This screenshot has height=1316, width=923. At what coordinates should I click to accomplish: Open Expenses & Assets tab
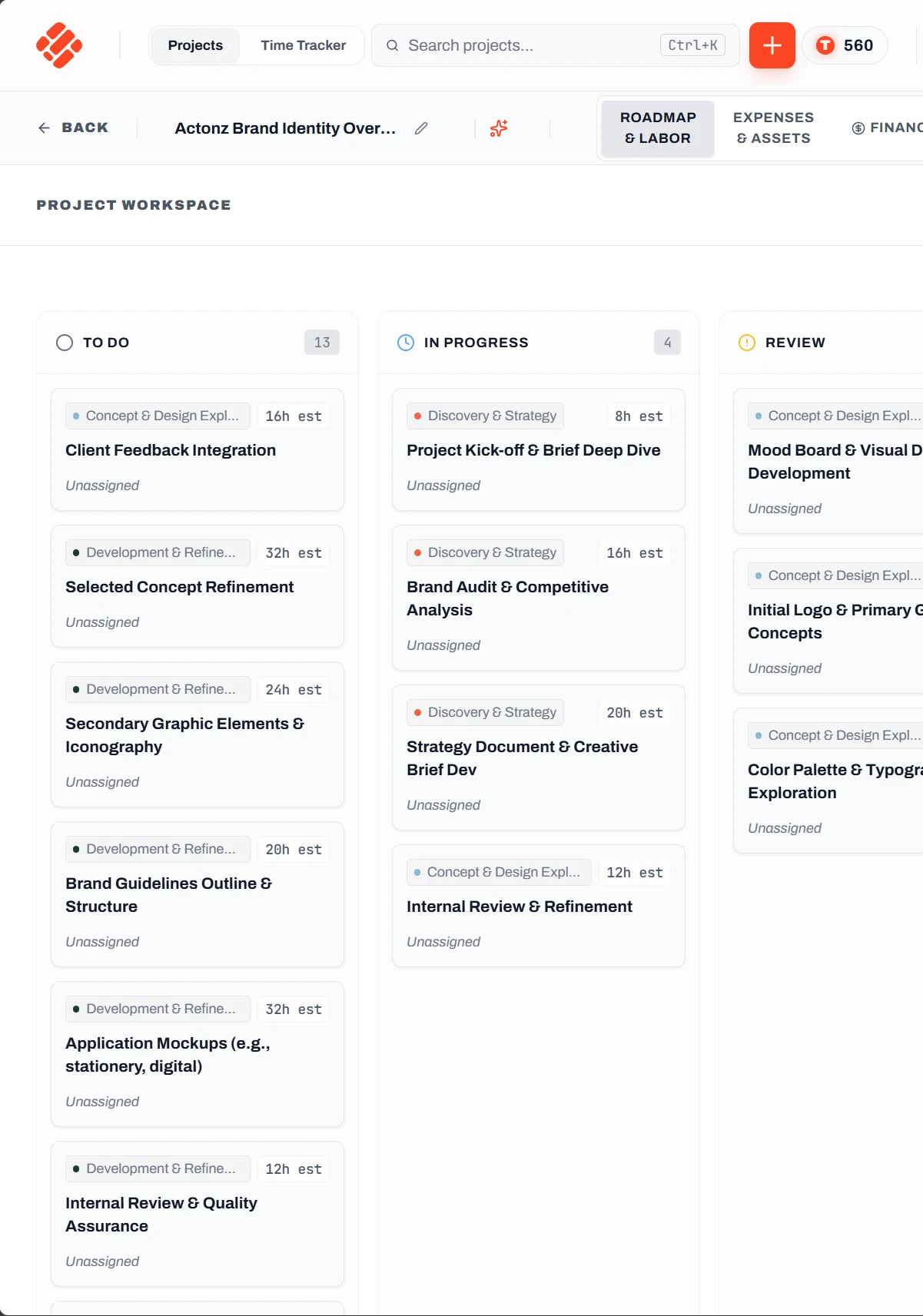pyautogui.click(x=773, y=128)
